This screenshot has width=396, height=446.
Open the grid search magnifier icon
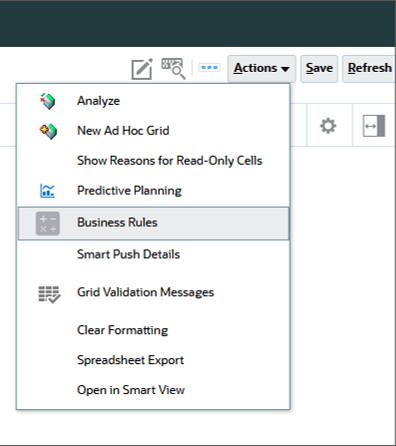click(173, 69)
